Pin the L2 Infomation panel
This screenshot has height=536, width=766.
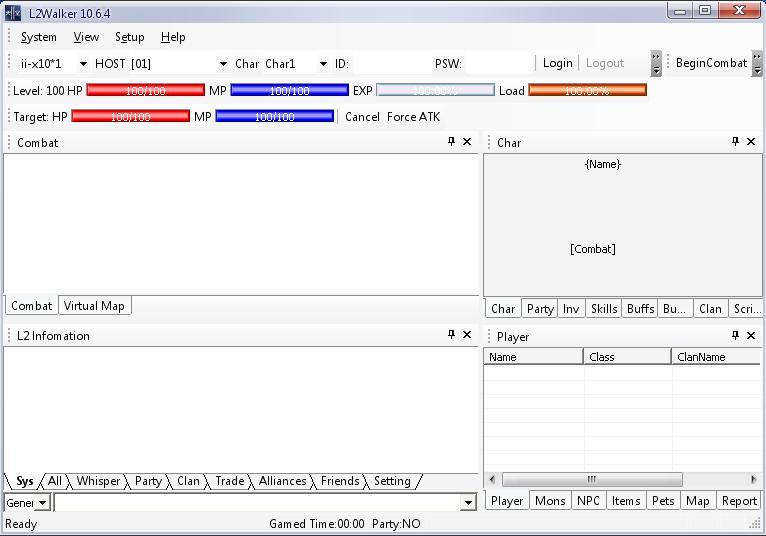pyautogui.click(x=451, y=335)
